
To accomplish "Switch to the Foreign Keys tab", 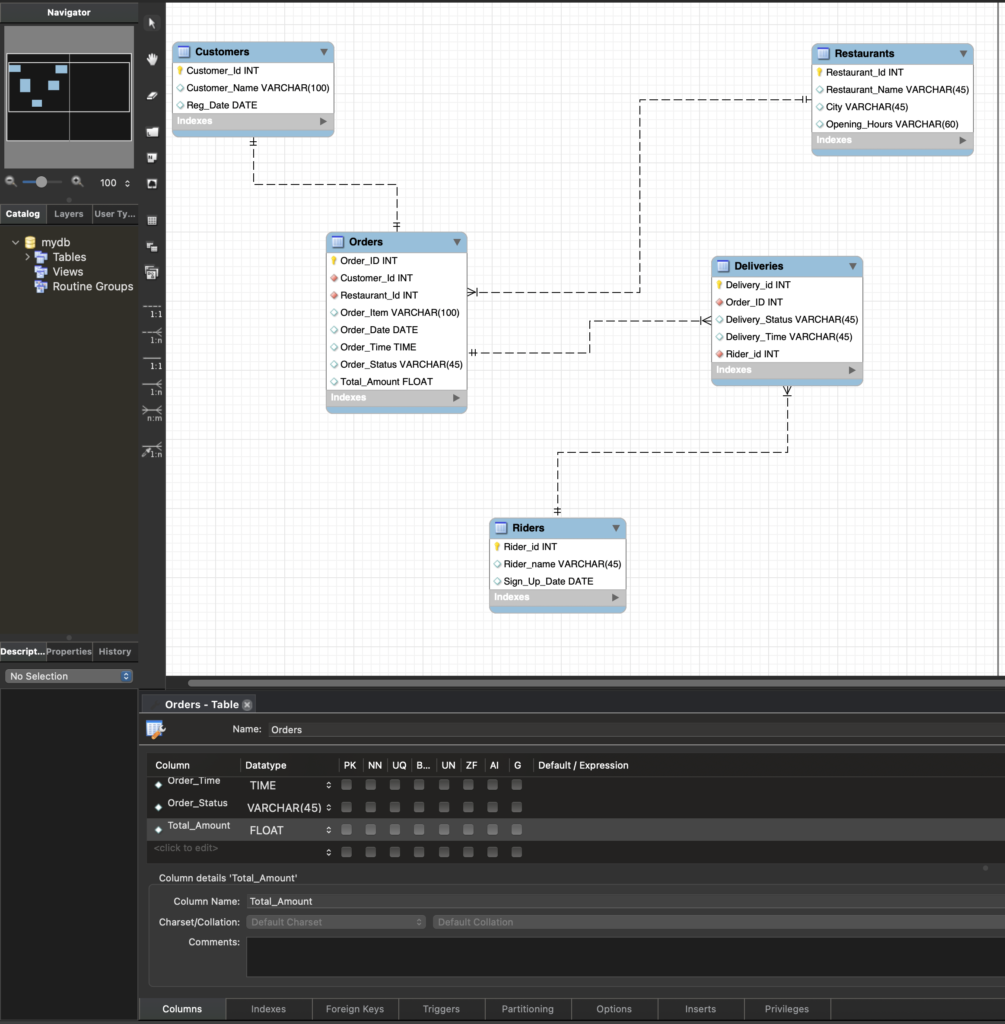I will (355, 1009).
